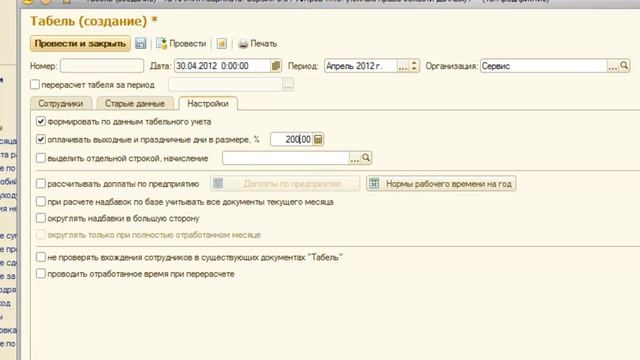
Task: Toggle перерасчет табеля за период checkbox
Action: point(35,84)
